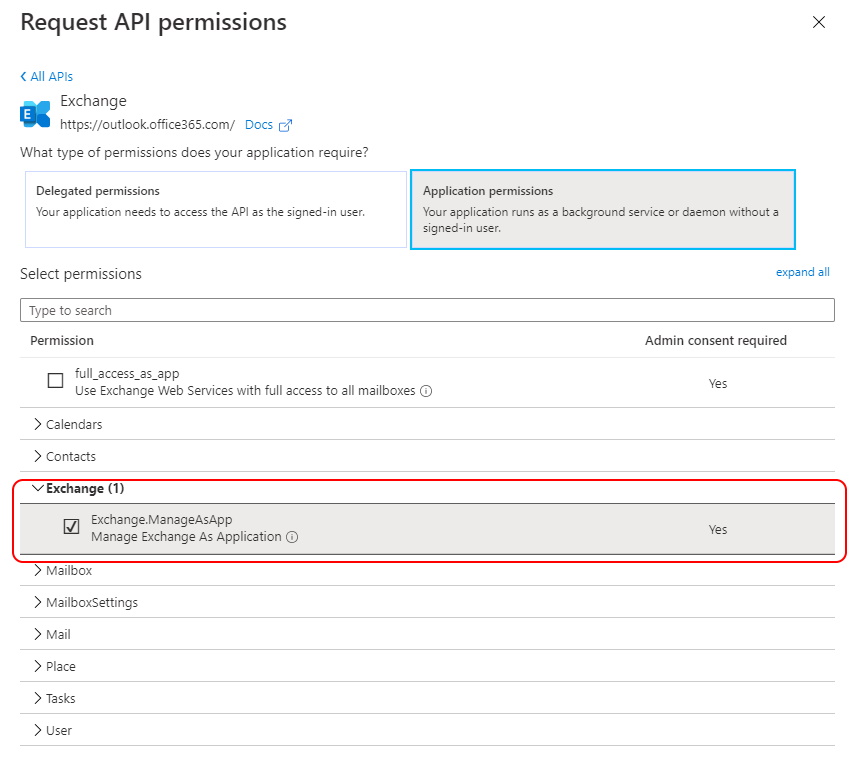Click the full_access_as_app permission name

(127, 374)
